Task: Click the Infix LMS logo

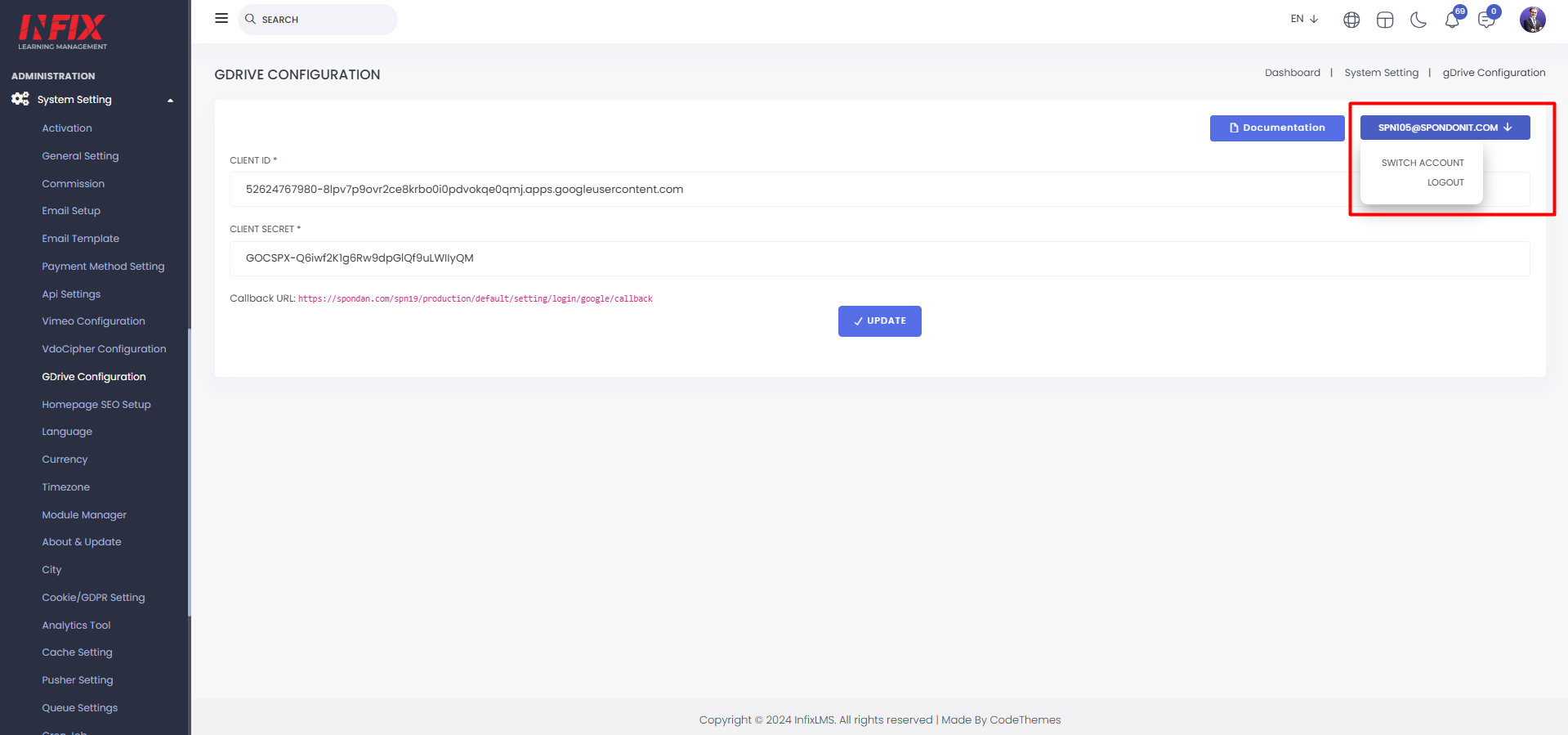Action: (63, 31)
